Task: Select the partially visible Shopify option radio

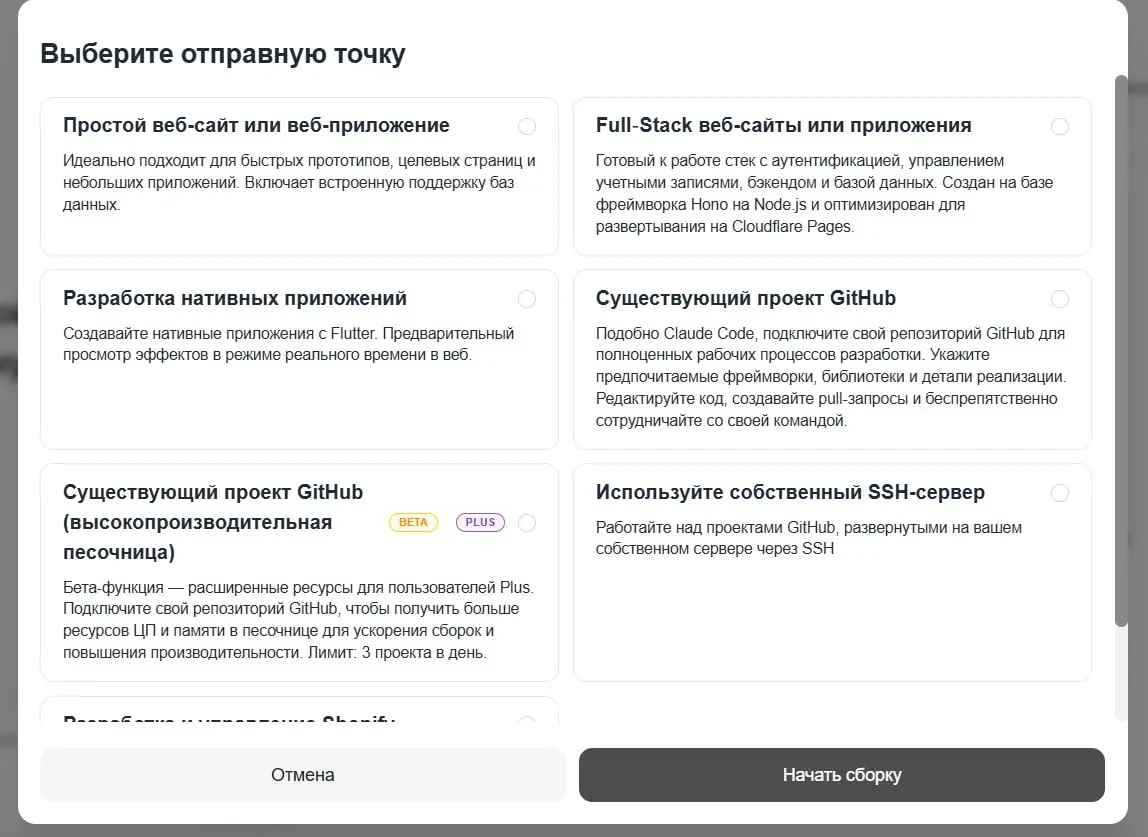Action: (527, 722)
